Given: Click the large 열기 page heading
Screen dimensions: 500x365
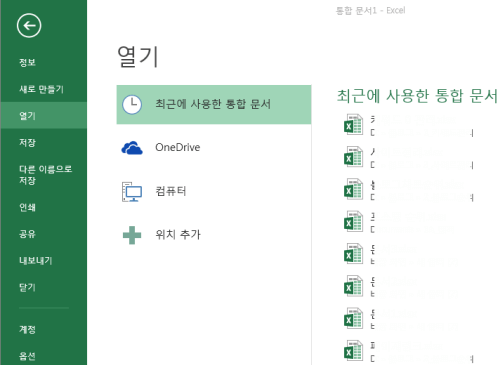Looking at the screenshot, I should click(138, 57).
